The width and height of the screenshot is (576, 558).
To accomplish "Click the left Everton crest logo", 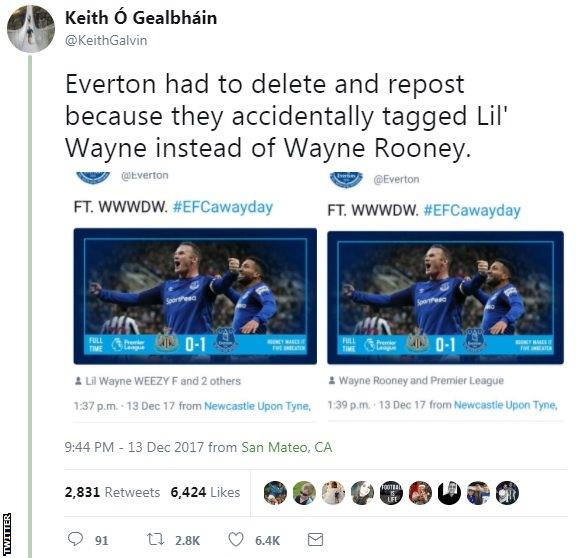I will [93, 177].
